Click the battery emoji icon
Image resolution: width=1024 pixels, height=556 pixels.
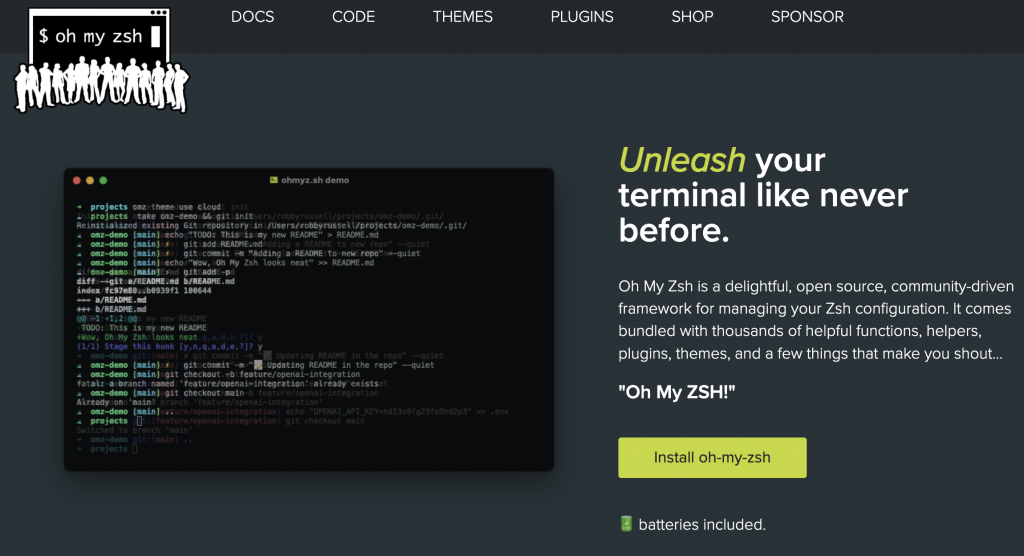[x=626, y=524]
